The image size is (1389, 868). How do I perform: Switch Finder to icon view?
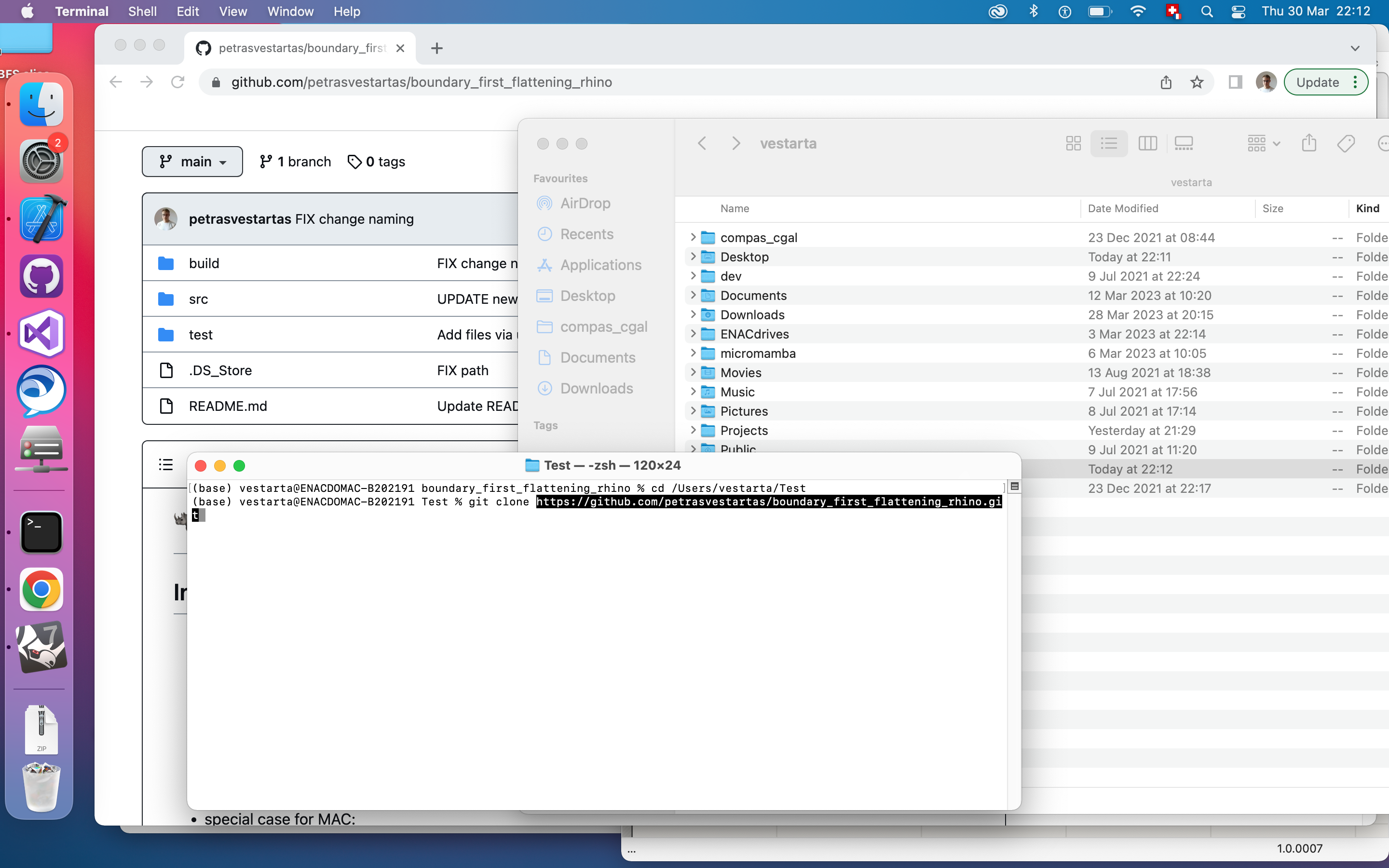click(1073, 143)
